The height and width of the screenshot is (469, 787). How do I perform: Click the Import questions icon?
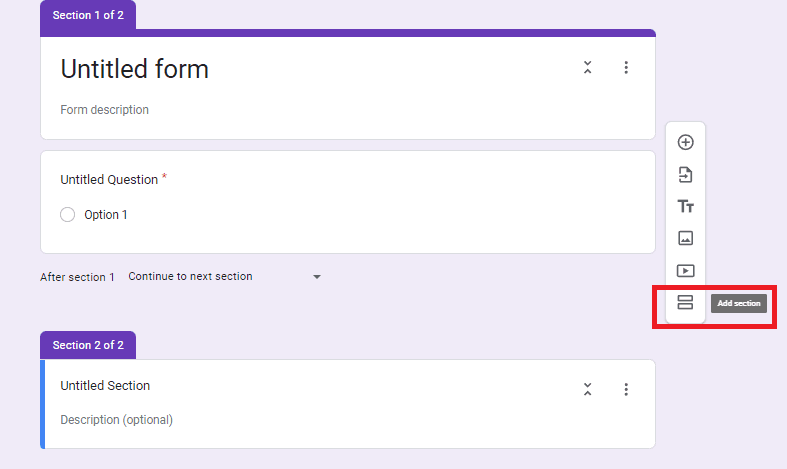click(685, 175)
